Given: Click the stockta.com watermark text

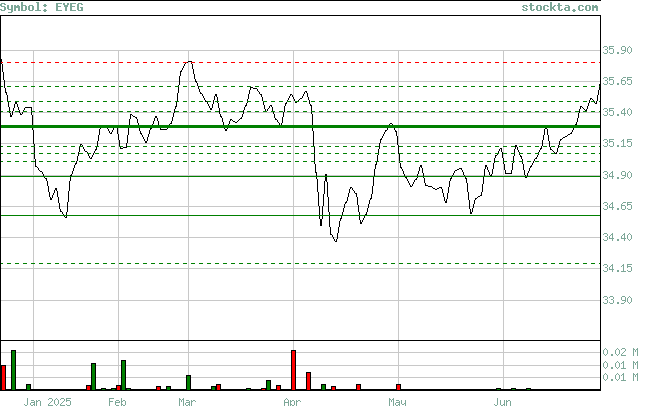Looking at the screenshot, I should pos(560,8).
